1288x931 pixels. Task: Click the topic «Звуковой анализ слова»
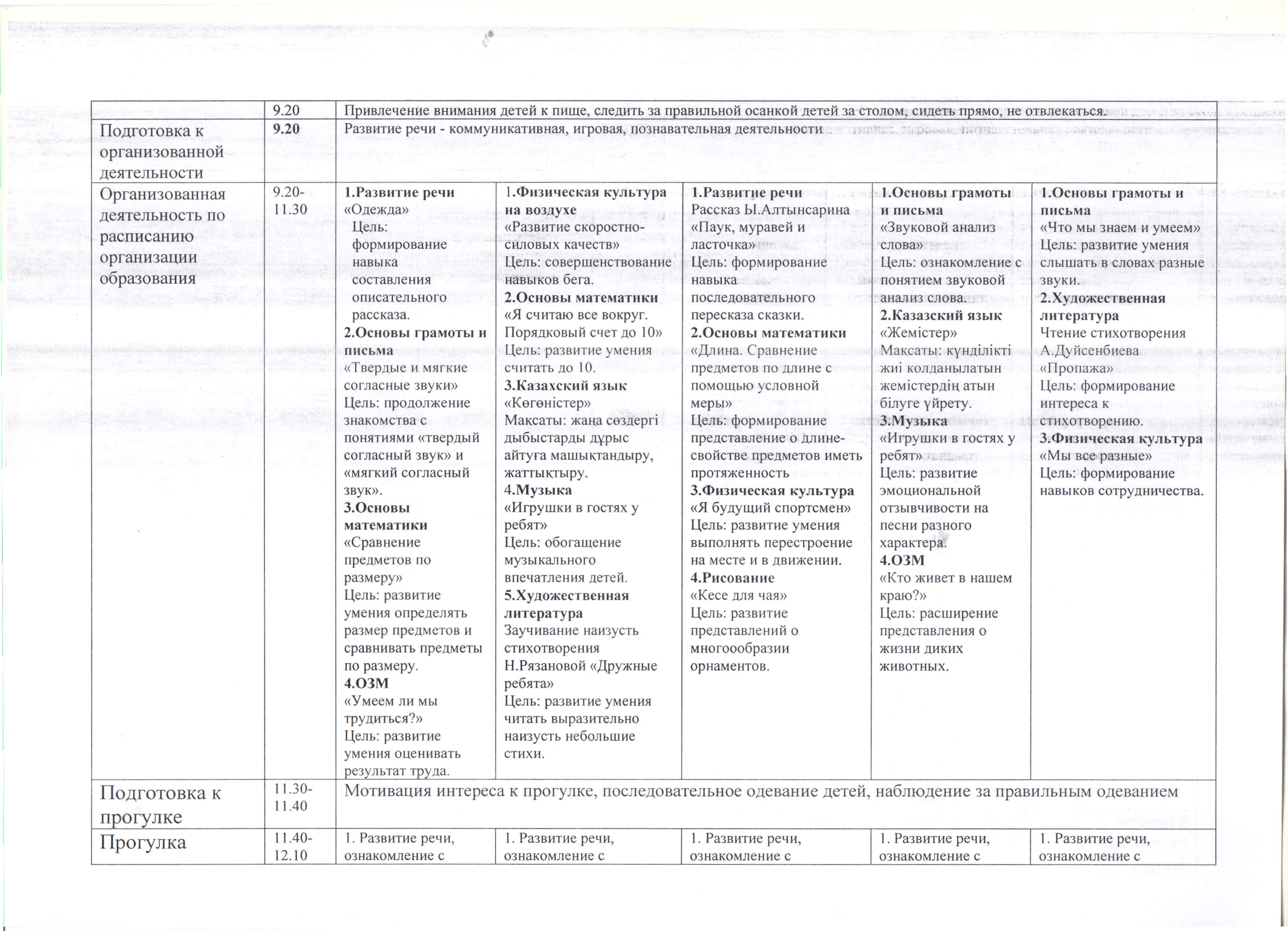pyautogui.click(x=938, y=236)
